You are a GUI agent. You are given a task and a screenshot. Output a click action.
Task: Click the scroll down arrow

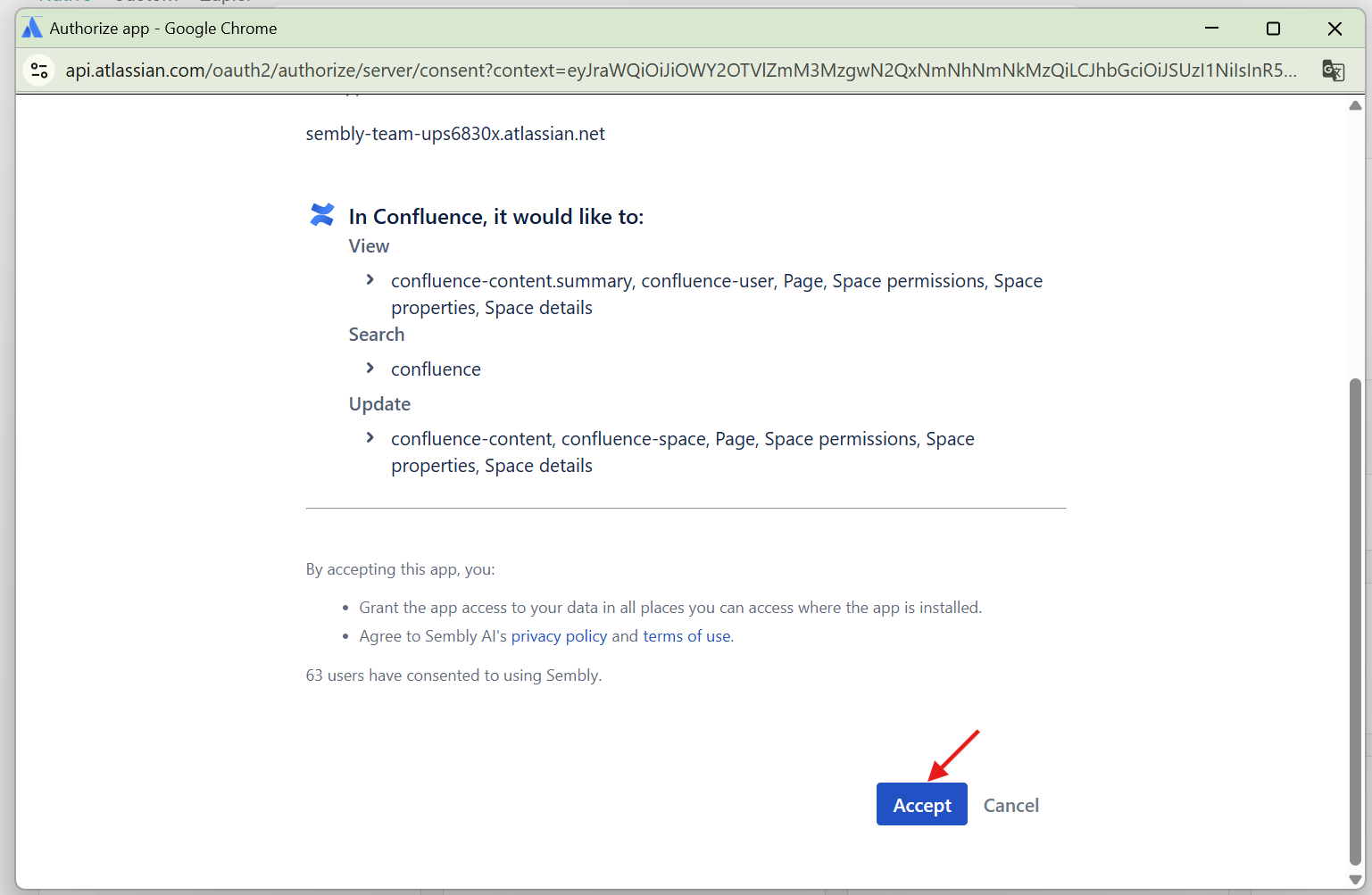pyautogui.click(x=1355, y=879)
